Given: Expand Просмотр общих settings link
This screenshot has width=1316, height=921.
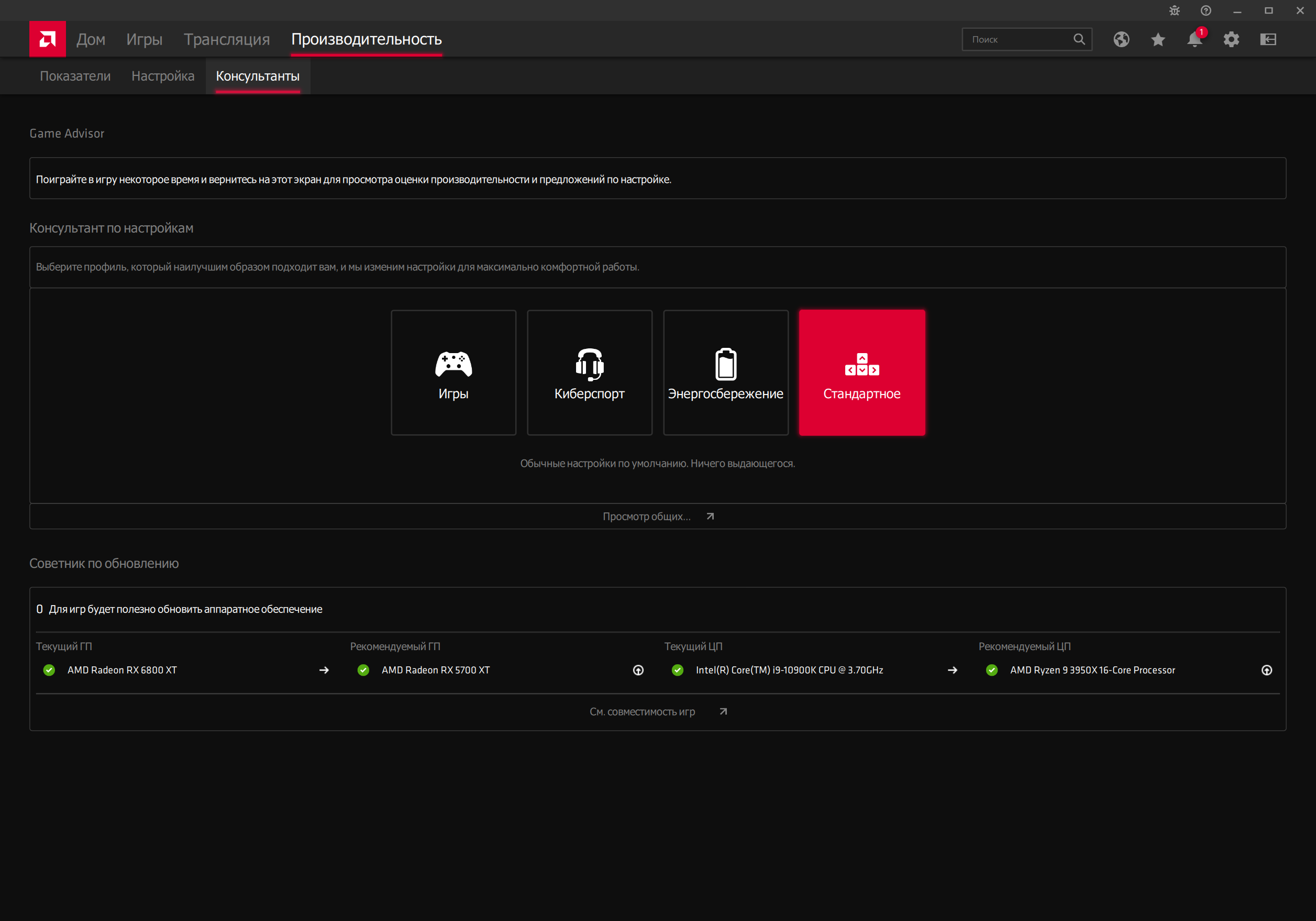Looking at the screenshot, I should [657, 516].
